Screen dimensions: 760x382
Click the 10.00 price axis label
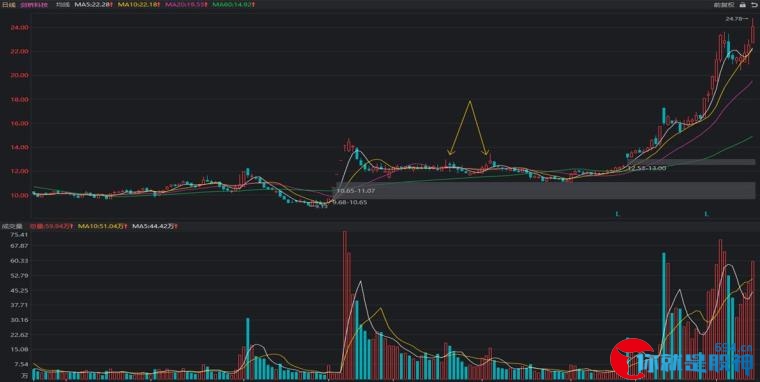pos(20,195)
